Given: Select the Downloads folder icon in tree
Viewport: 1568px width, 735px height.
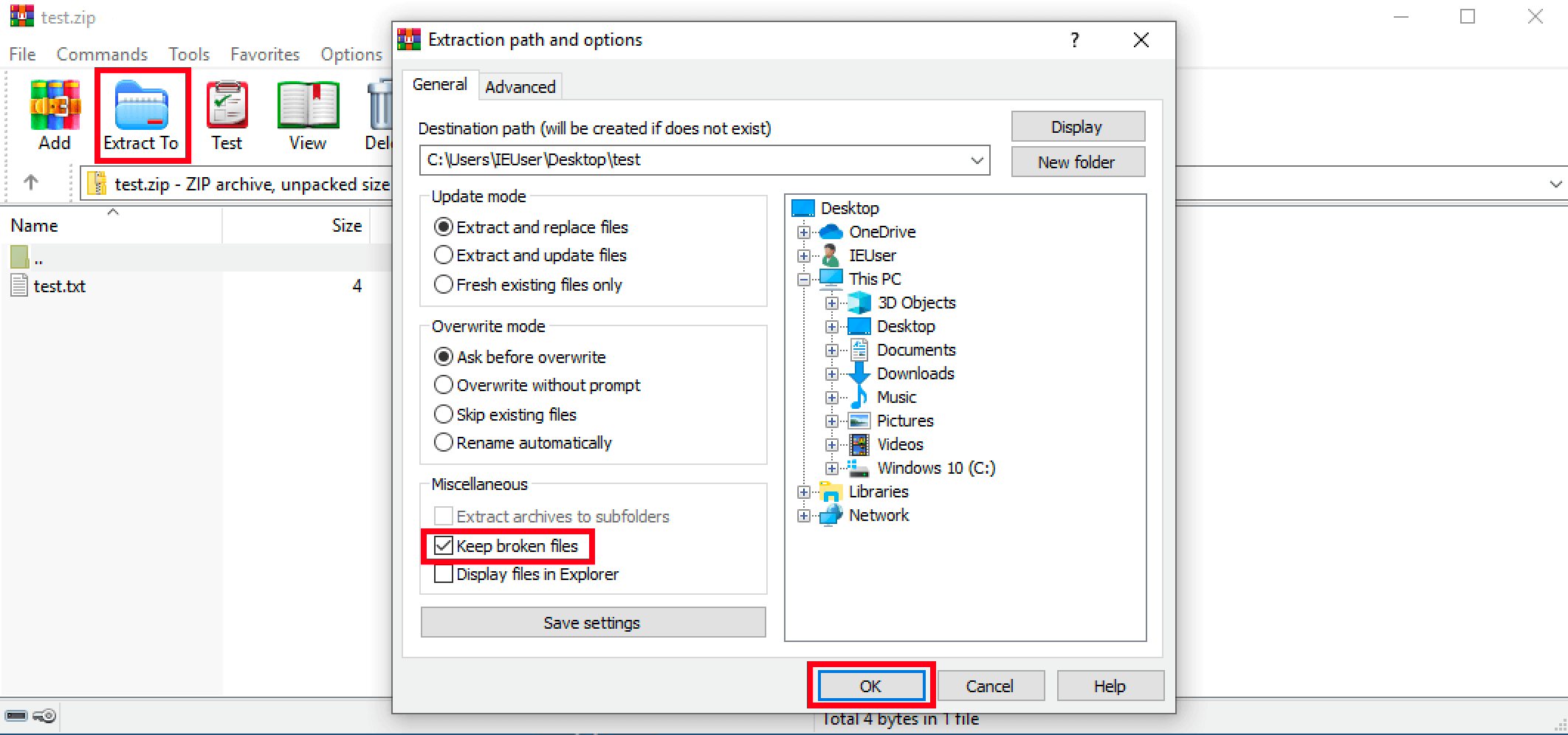Looking at the screenshot, I should 859,373.
